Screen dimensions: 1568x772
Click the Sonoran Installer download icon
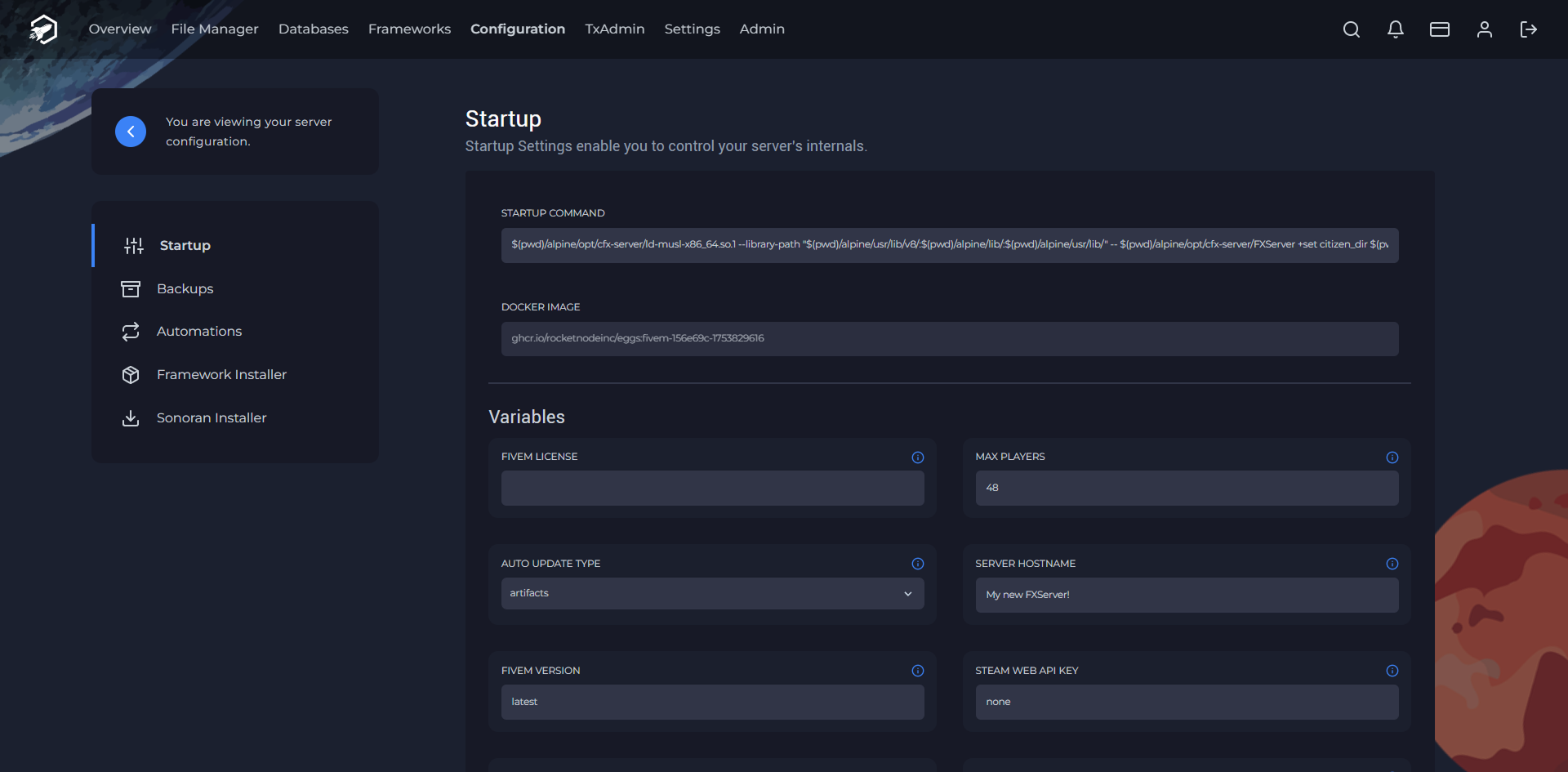131,418
